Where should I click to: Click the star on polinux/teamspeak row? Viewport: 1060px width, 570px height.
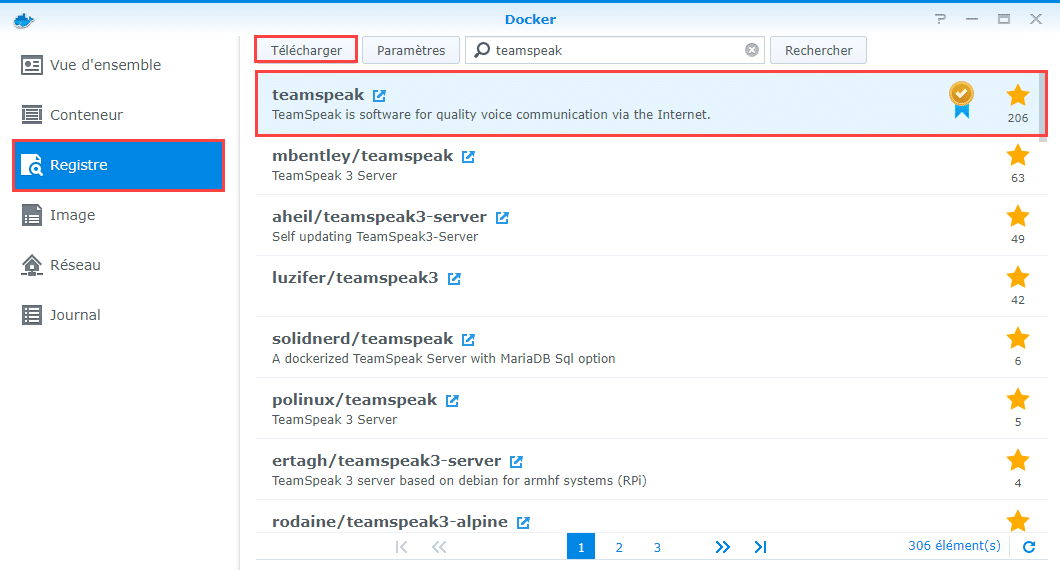coord(1017,400)
